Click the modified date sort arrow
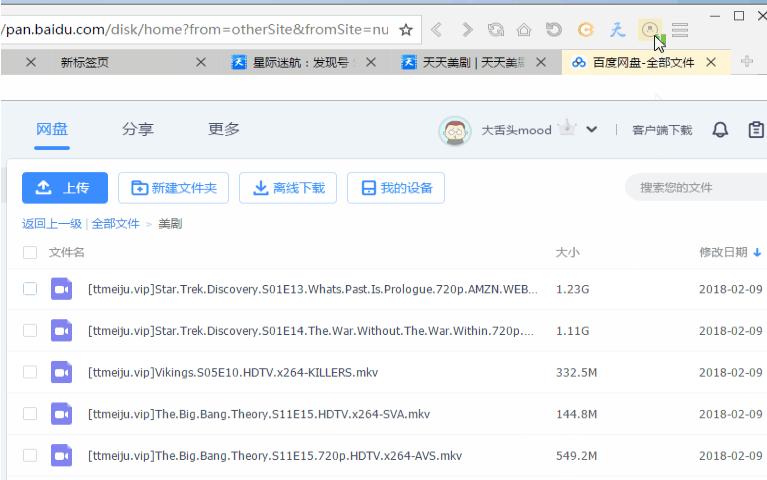Image resolution: width=767 pixels, height=480 pixels. click(757, 252)
